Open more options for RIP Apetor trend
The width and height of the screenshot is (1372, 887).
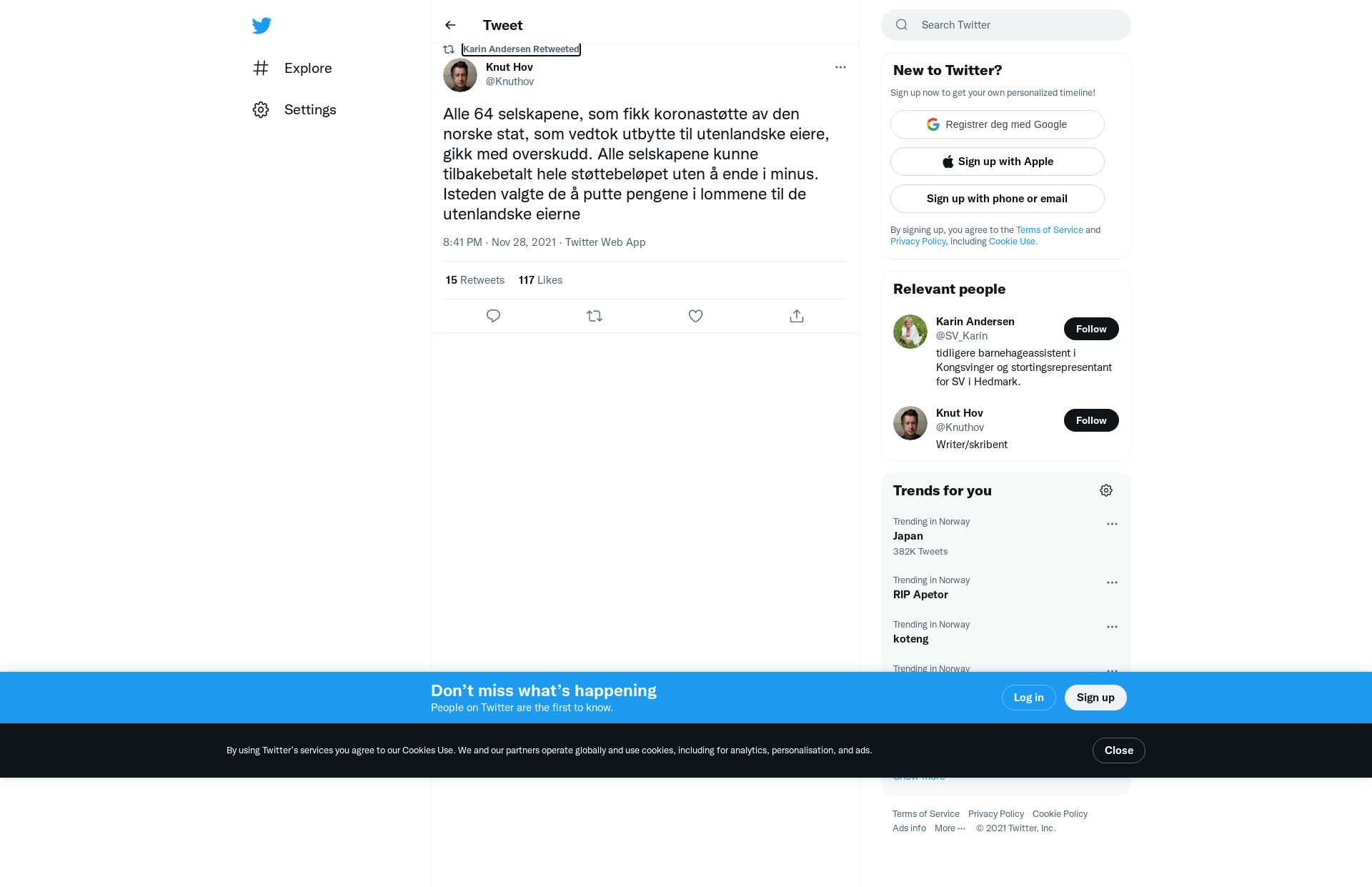(1112, 583)
